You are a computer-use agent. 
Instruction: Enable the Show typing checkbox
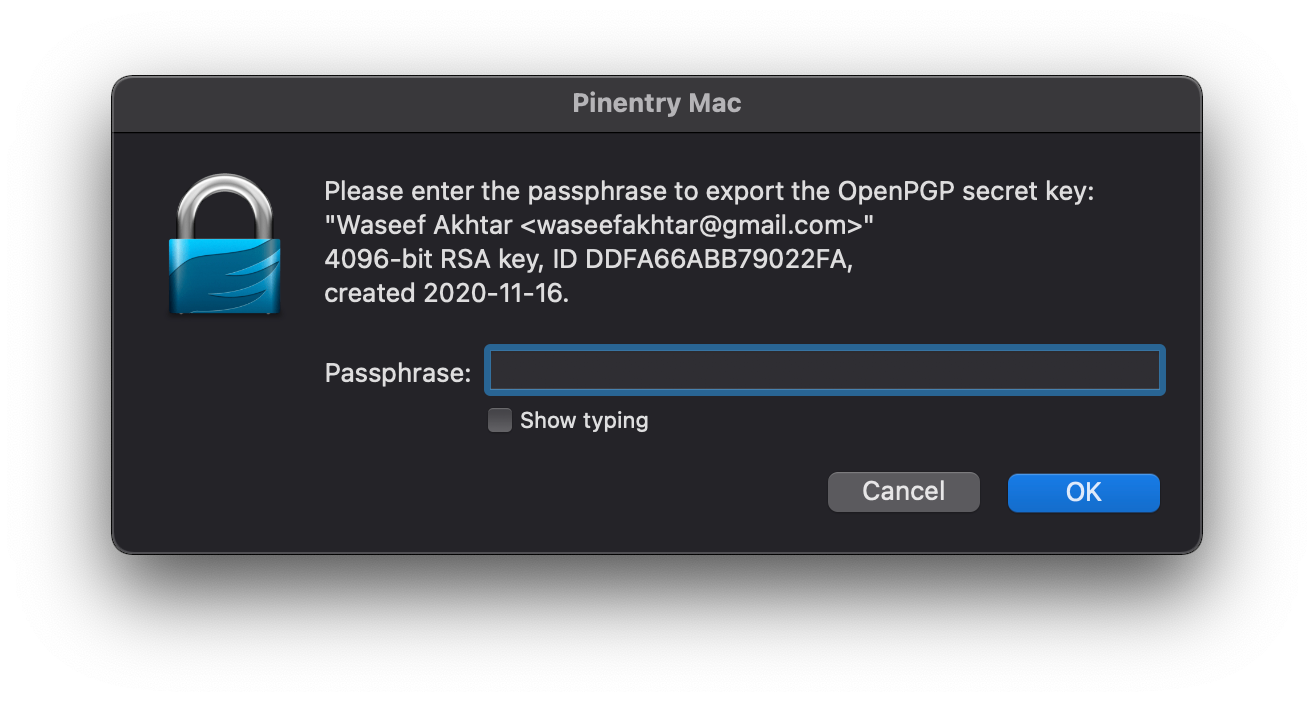(499, 420)
